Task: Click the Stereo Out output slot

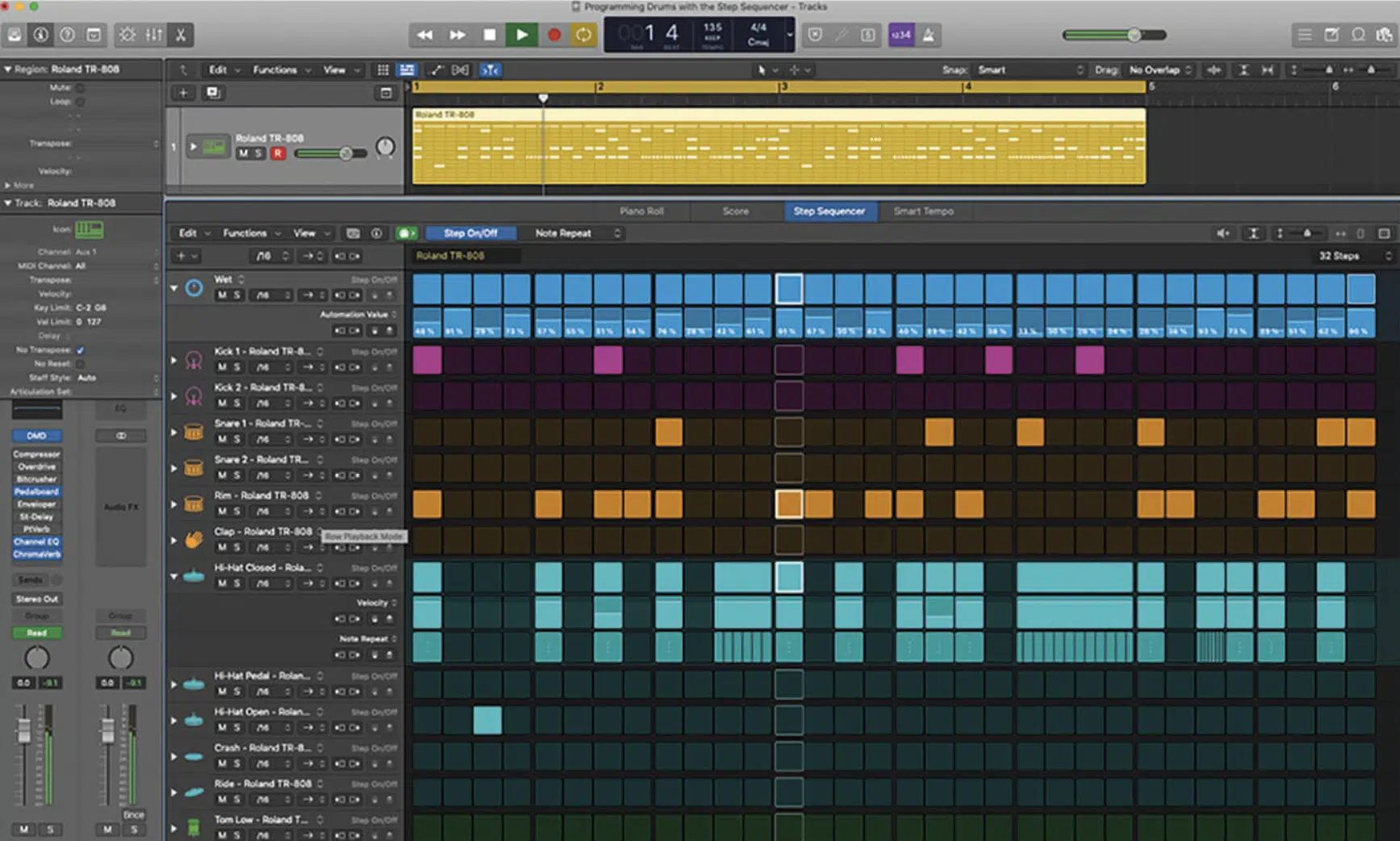Action: [x=36, y=599]
